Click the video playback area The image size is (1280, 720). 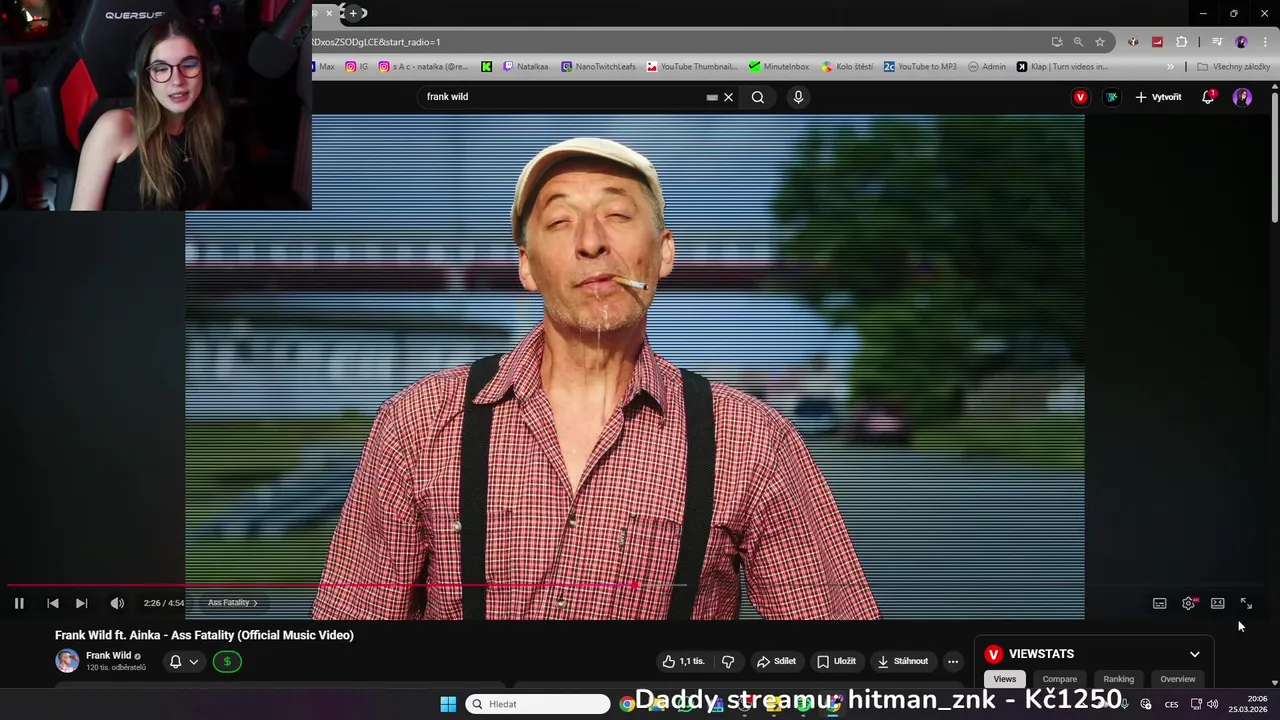pos(634,350)
